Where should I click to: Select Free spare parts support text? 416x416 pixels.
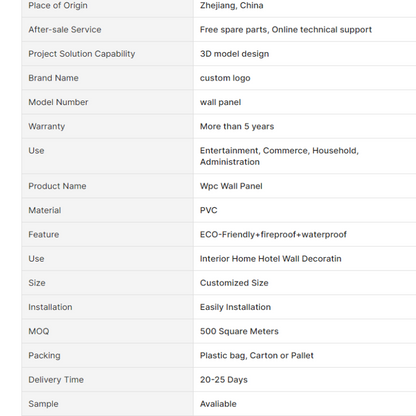coord(286,29)
